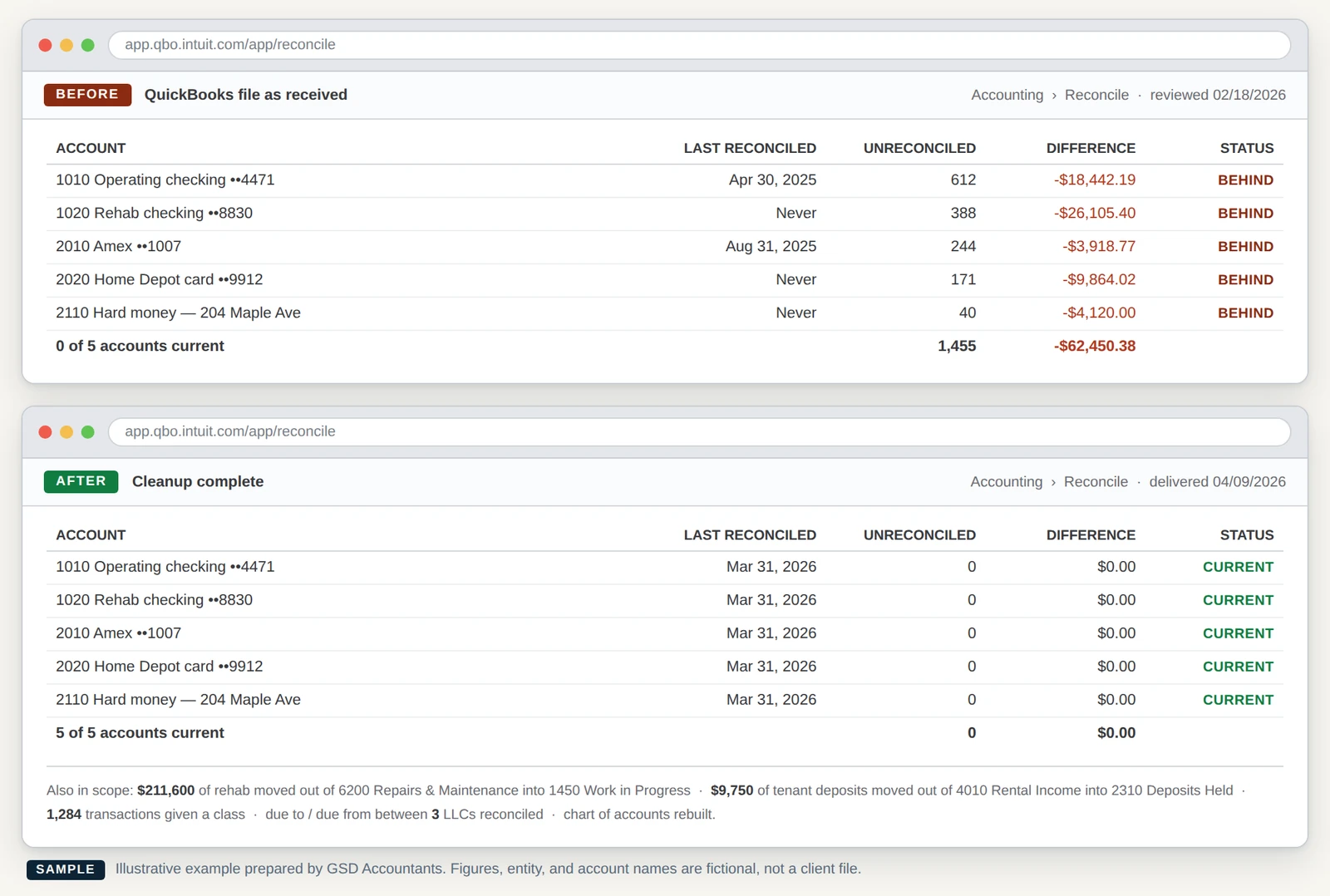Click the 1,455 unreconciled total
Screen dimensions: 1330x896
tap(957, 346)
